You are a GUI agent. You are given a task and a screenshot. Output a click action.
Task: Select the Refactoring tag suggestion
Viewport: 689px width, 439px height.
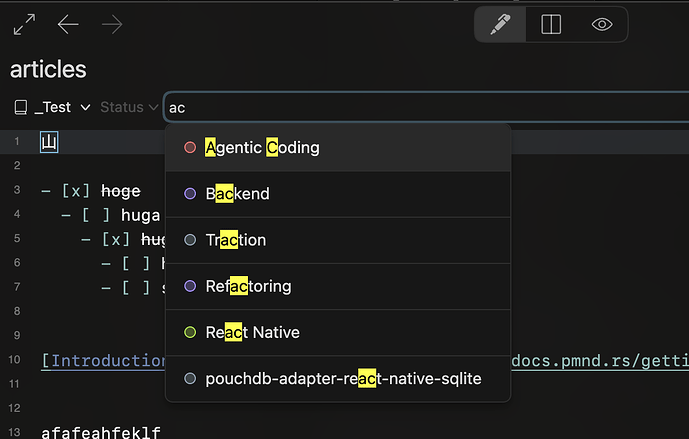click(x=337, y=286)
